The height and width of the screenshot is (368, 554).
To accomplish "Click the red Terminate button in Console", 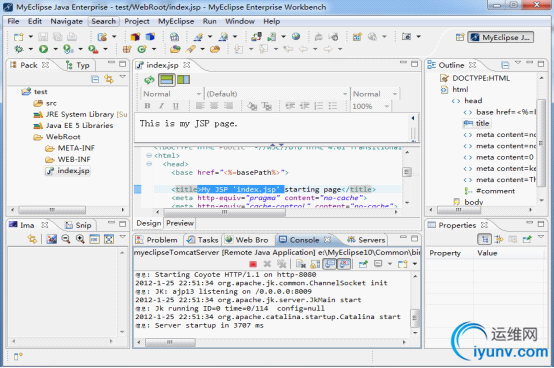I will point(253,264).
